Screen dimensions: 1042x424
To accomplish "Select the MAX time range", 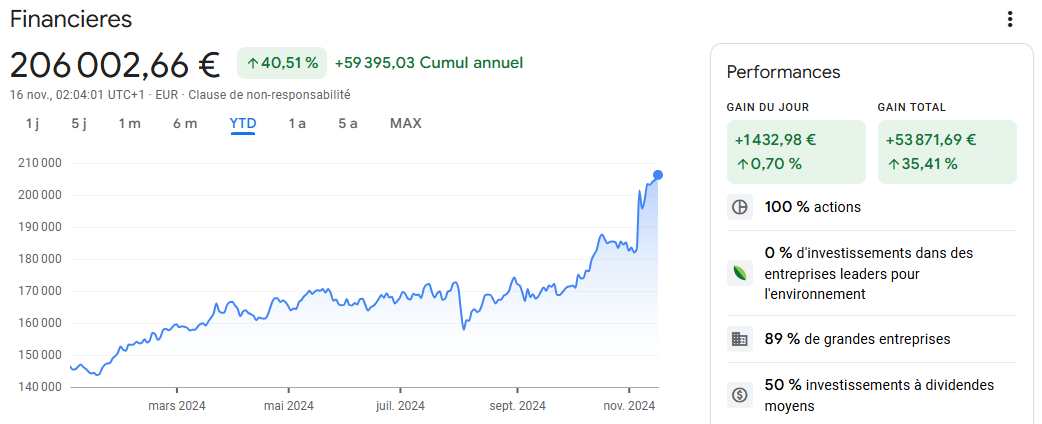I will point(405,124).
